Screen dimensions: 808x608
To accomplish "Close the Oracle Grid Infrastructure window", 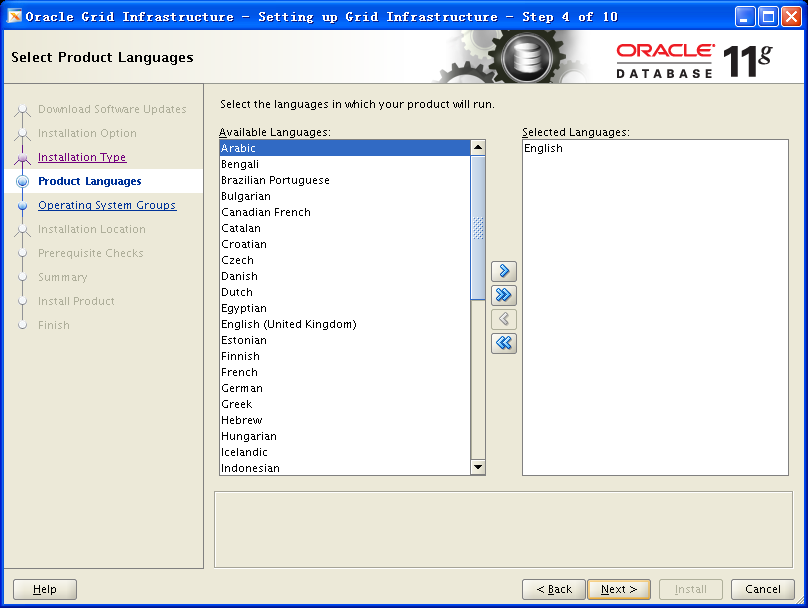I will (x=792, y=16).
